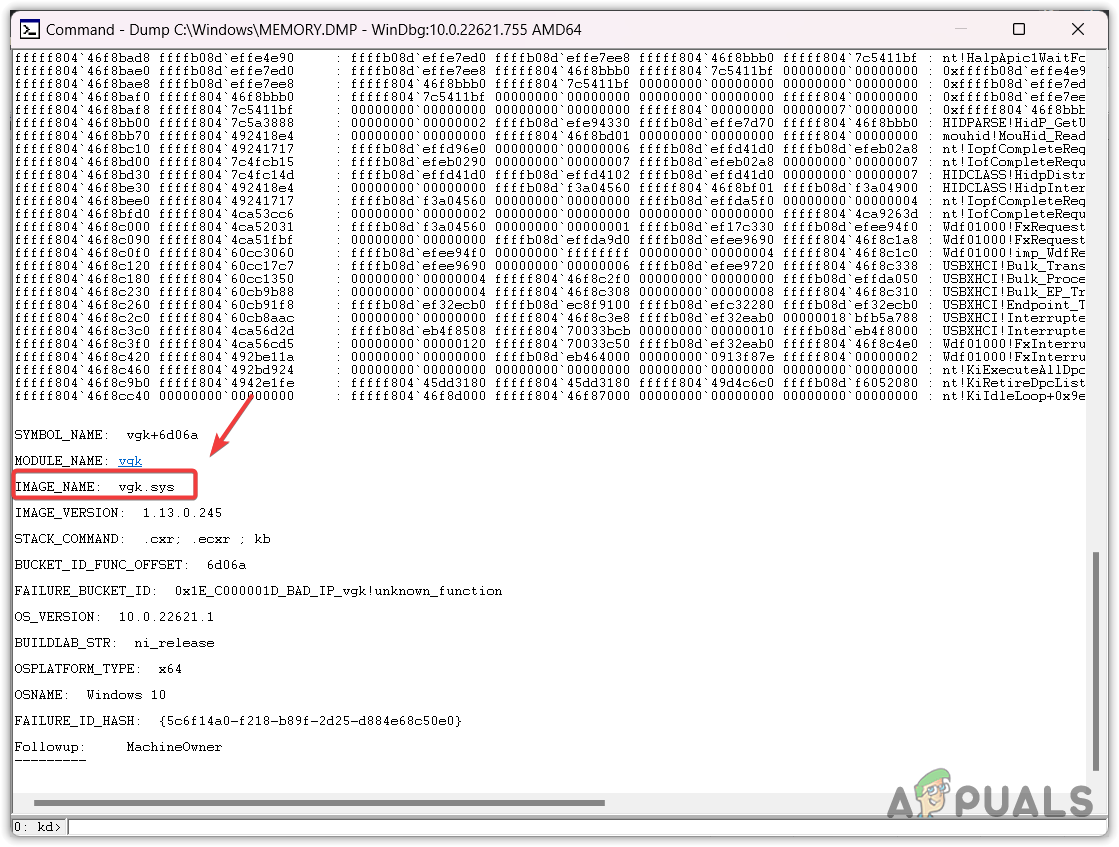Click the nt!KiExecuteAllDpc stack entry

pos(1013,370)
